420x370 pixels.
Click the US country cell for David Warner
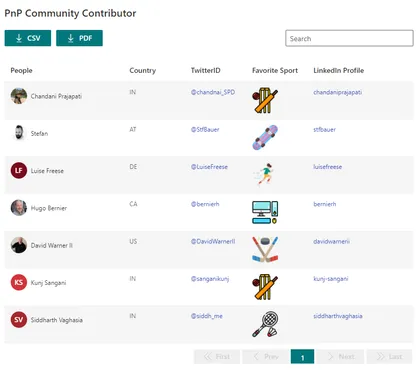(x=133, y=241)
